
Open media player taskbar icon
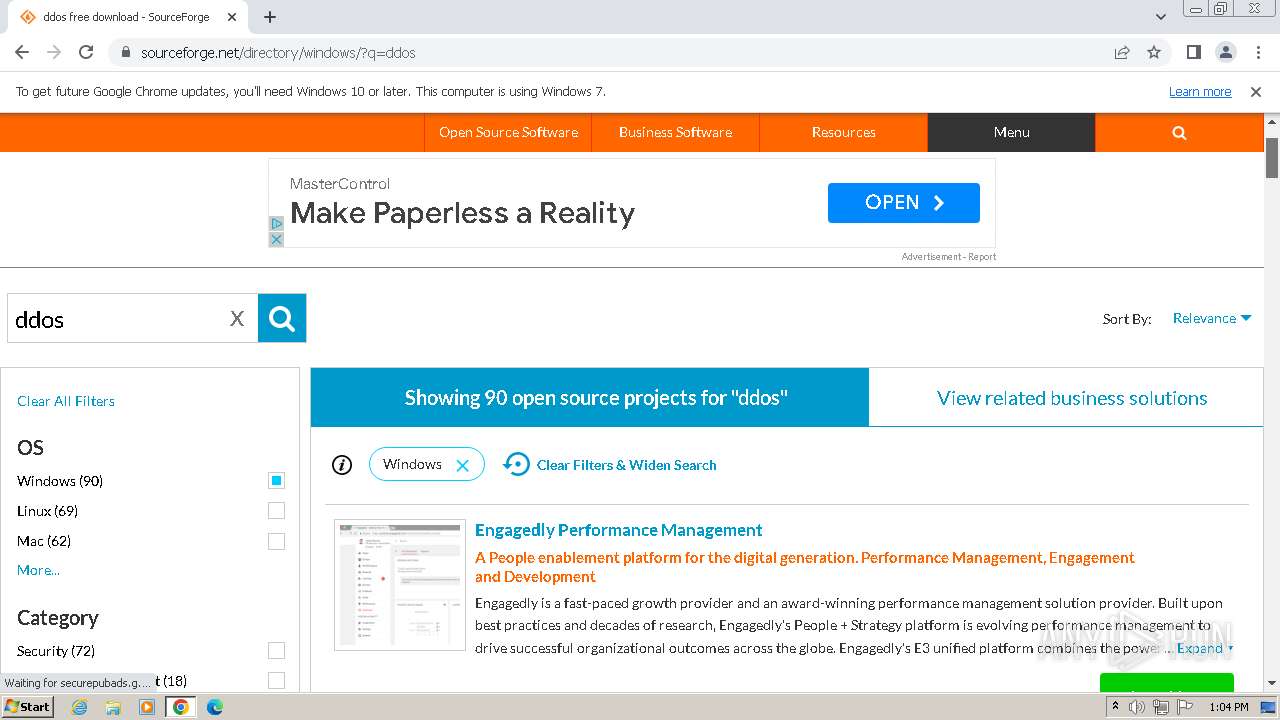pyautogui.click(x=147, y=707)
